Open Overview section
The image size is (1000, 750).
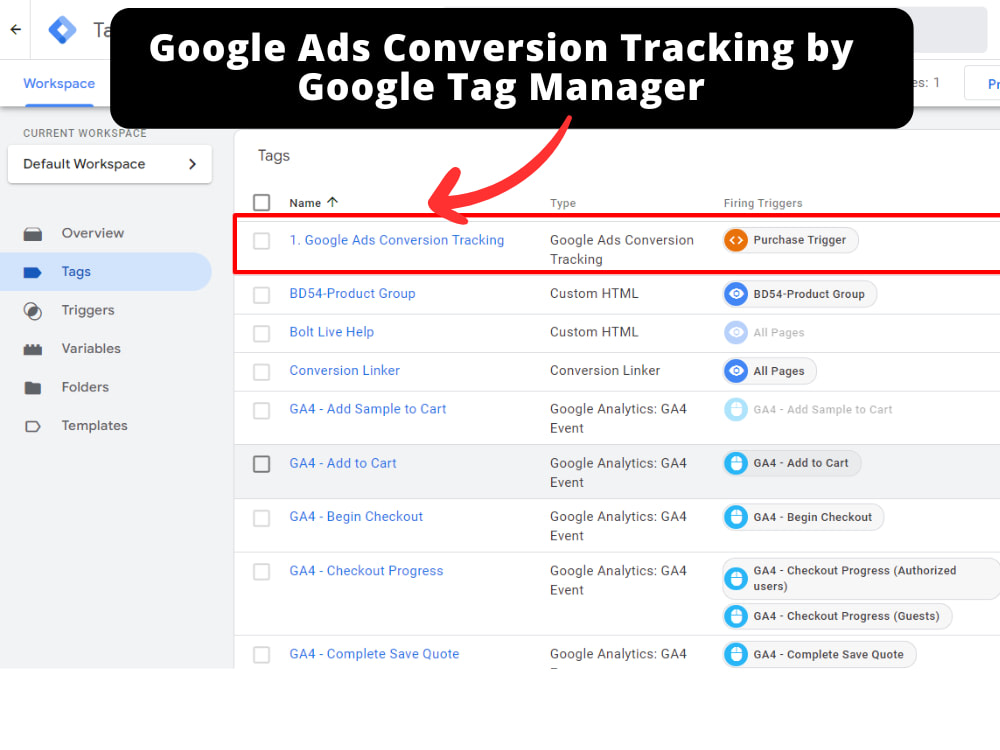click(x=92, y=233)
